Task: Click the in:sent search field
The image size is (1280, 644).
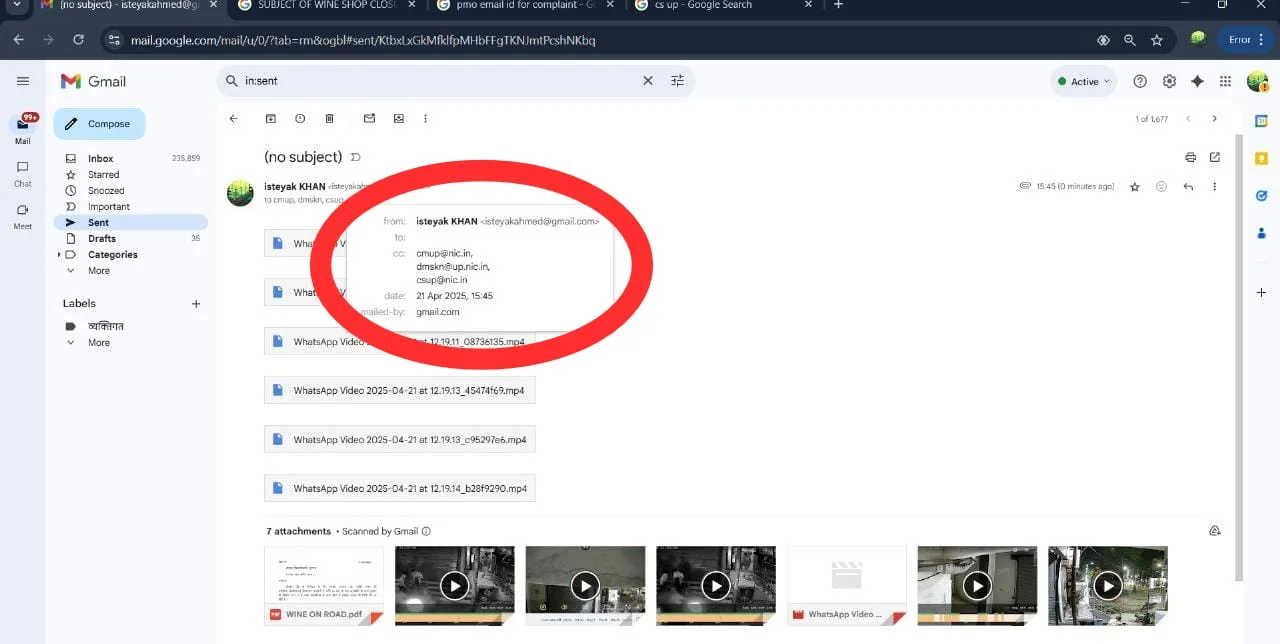Action: tap(440, 81)
